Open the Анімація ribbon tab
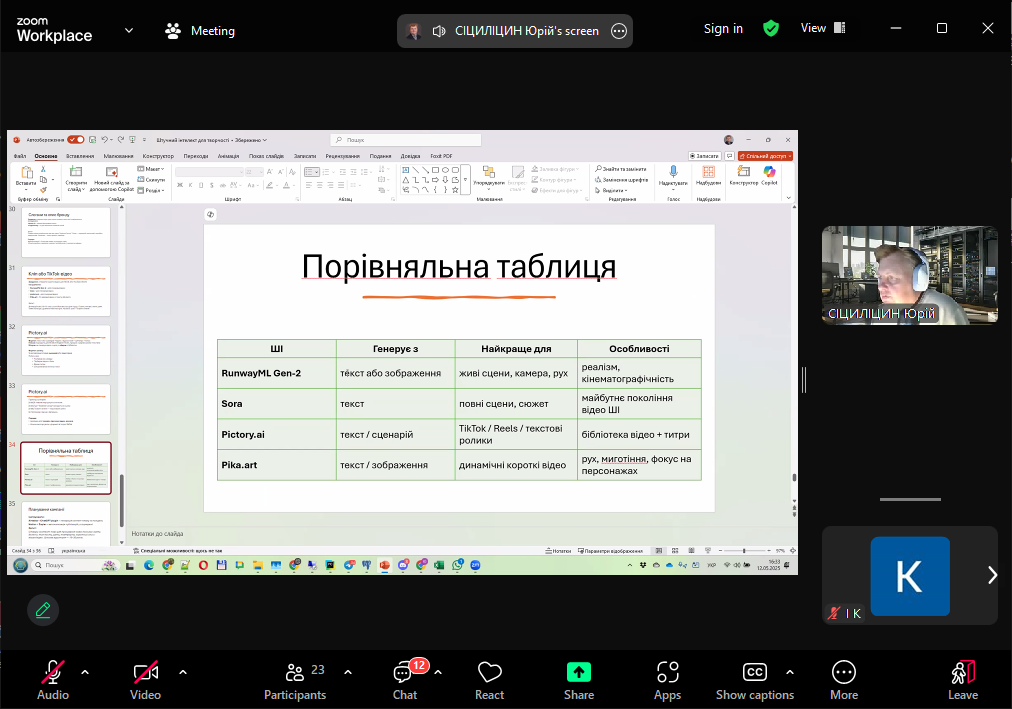This screenshot has width=1012, height=709. click(x=228, y=156)
